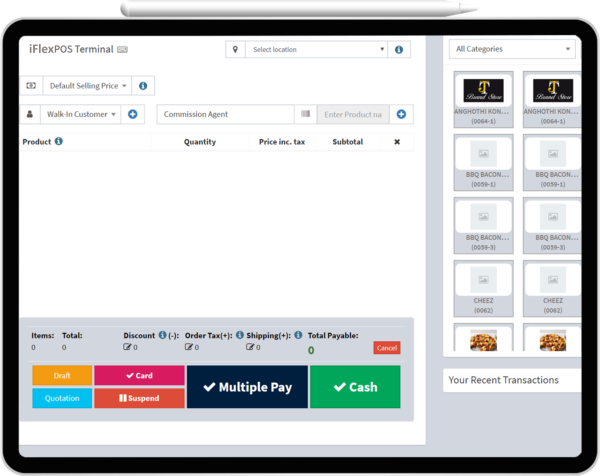Click the Subtotal column header
Screen dimensions: 600x476
point(347,142)
